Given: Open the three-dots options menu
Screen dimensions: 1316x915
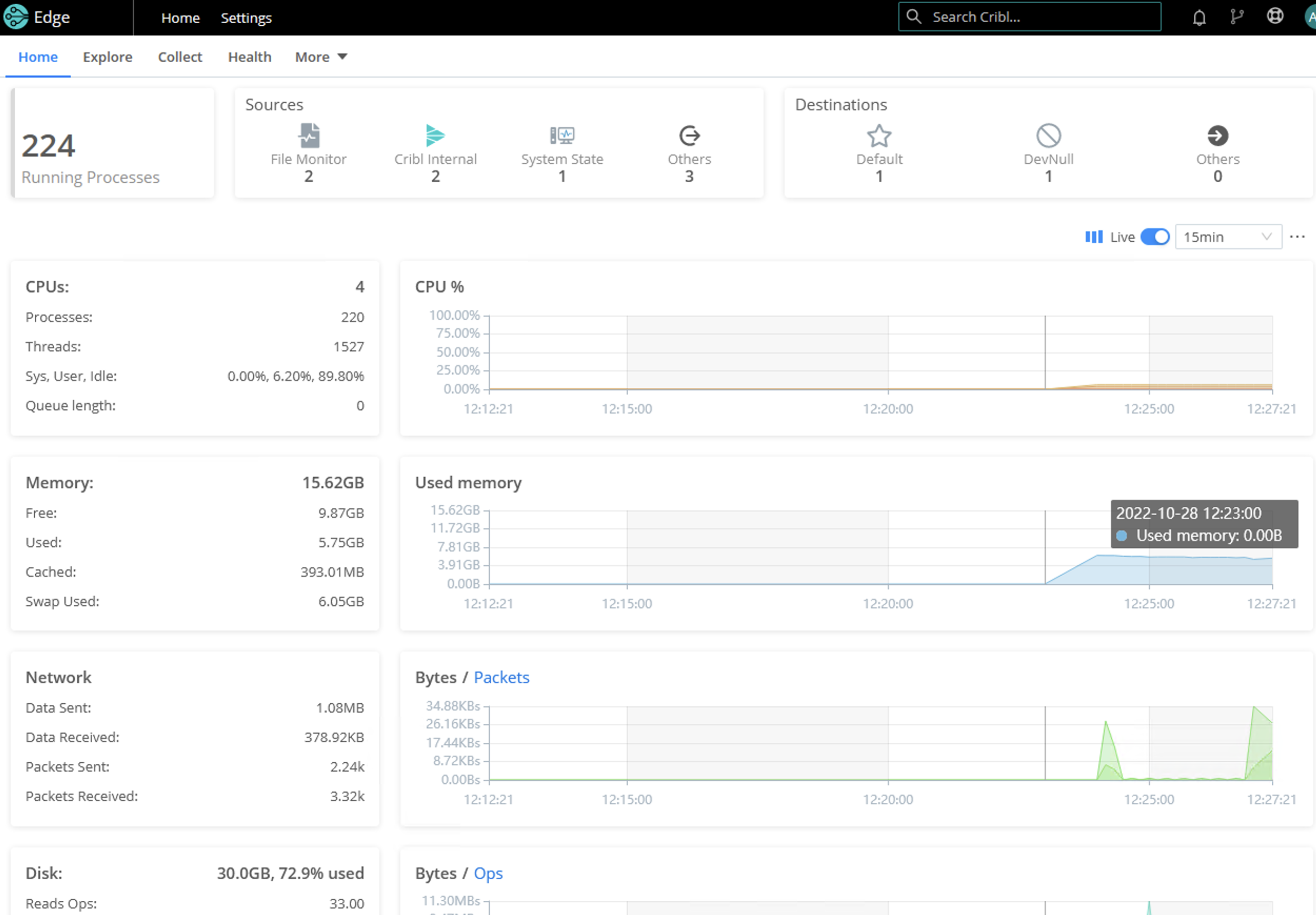Looking at the screenshot, I should [1297, 237].
